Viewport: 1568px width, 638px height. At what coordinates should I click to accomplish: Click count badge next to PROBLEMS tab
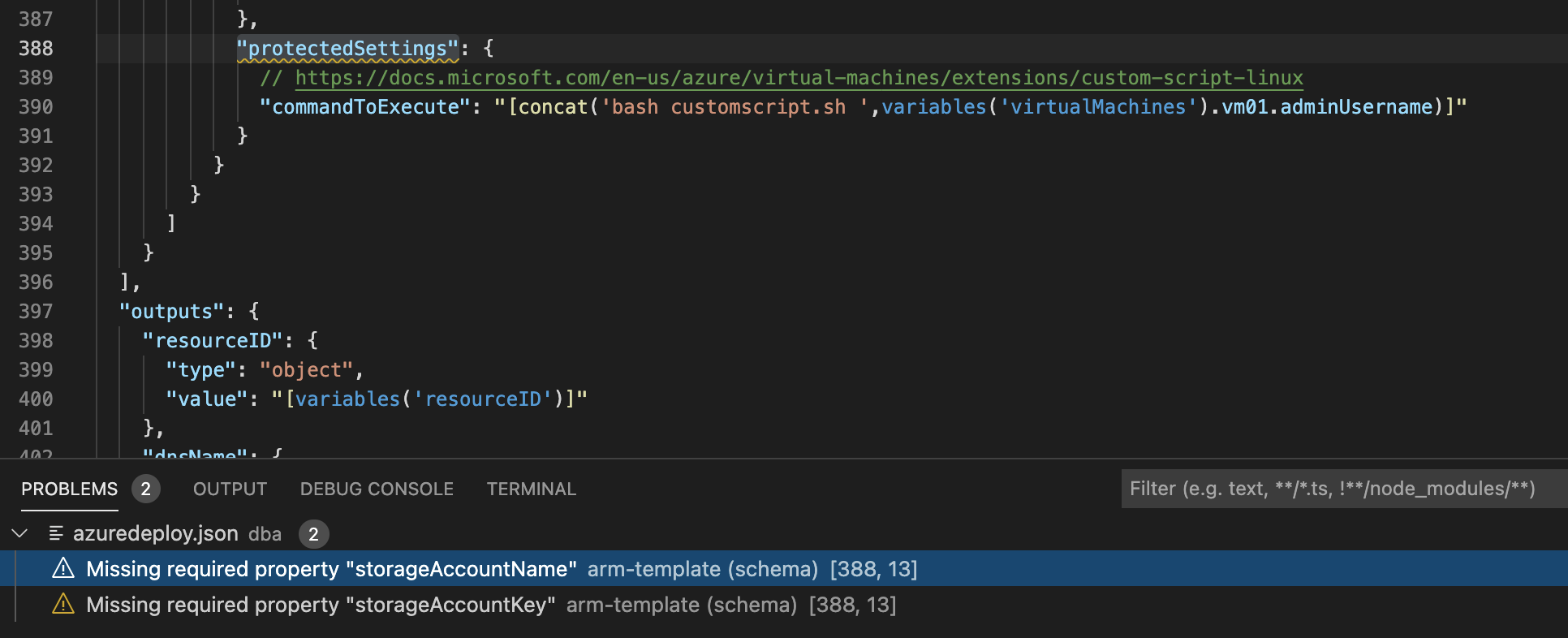146,489
